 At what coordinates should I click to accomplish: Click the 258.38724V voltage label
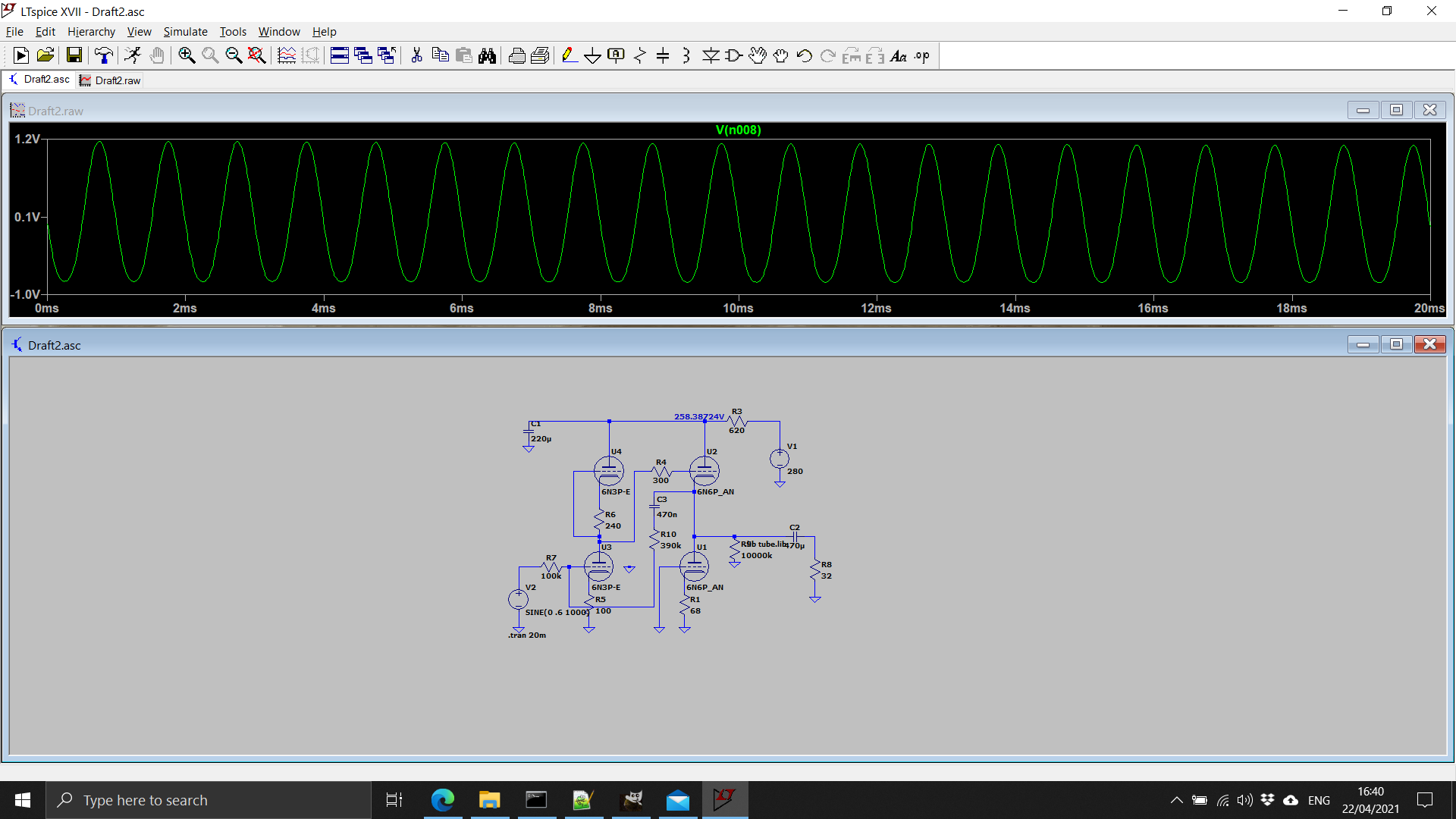pyautogui.click(x=699, y=416)
